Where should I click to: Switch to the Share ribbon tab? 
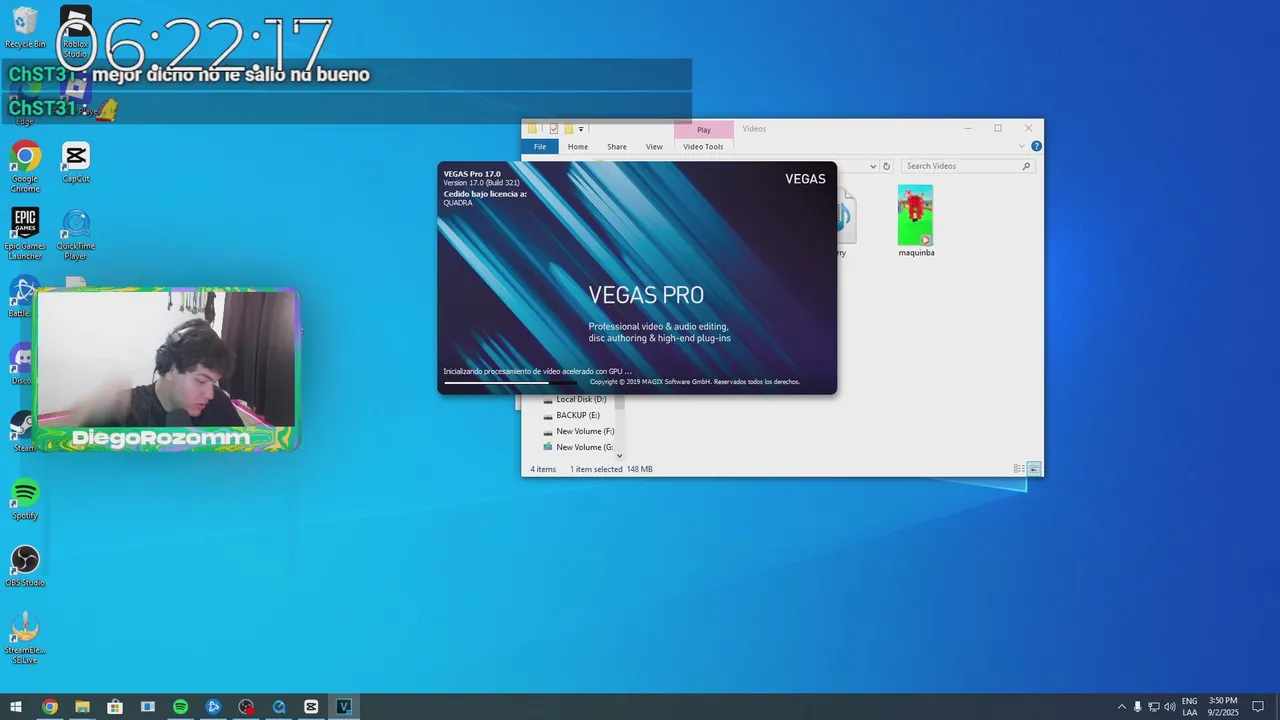(617, 146)
